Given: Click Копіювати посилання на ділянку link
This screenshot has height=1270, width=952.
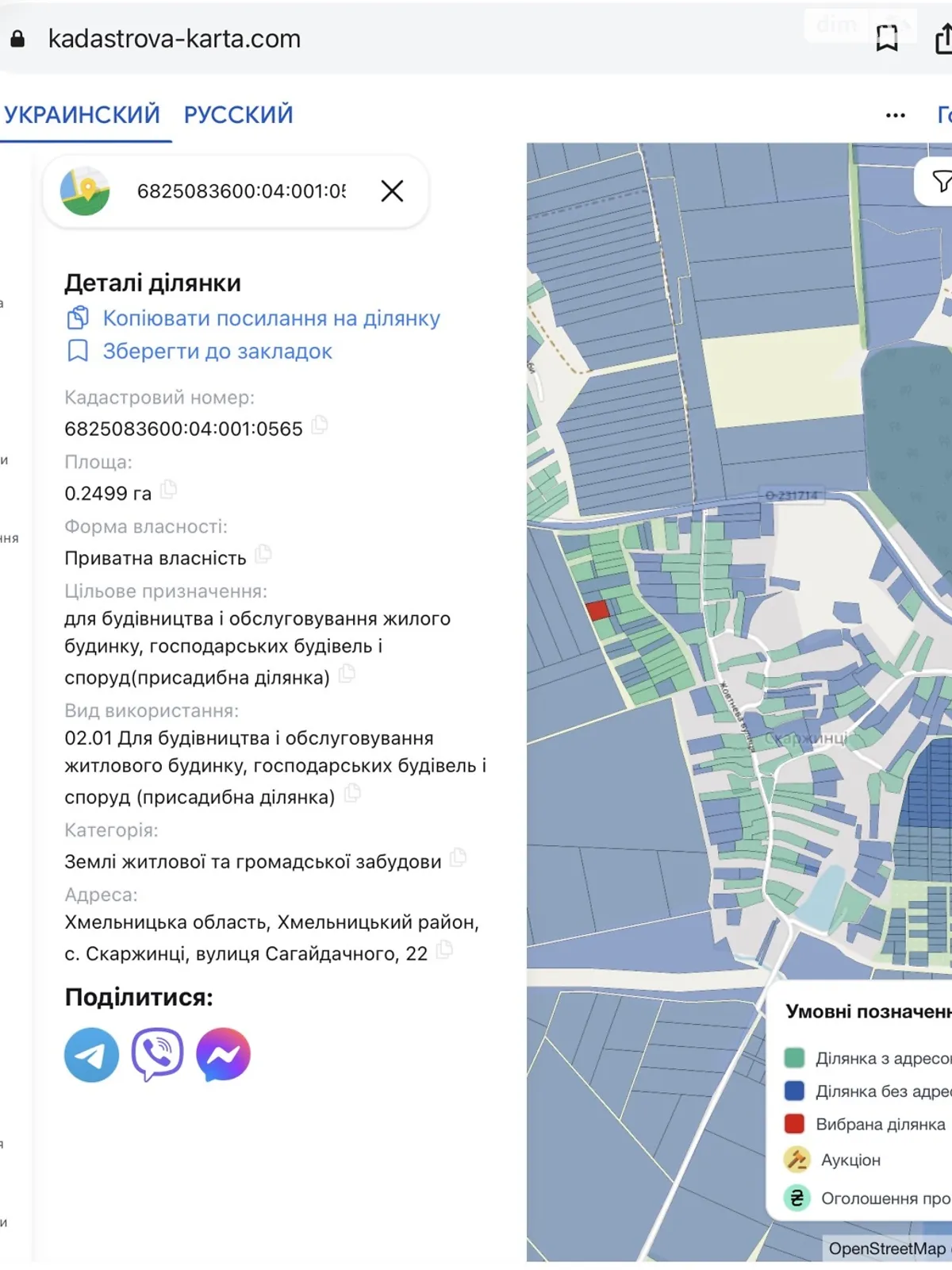Looking at the screenshot, I should point(271,318).
